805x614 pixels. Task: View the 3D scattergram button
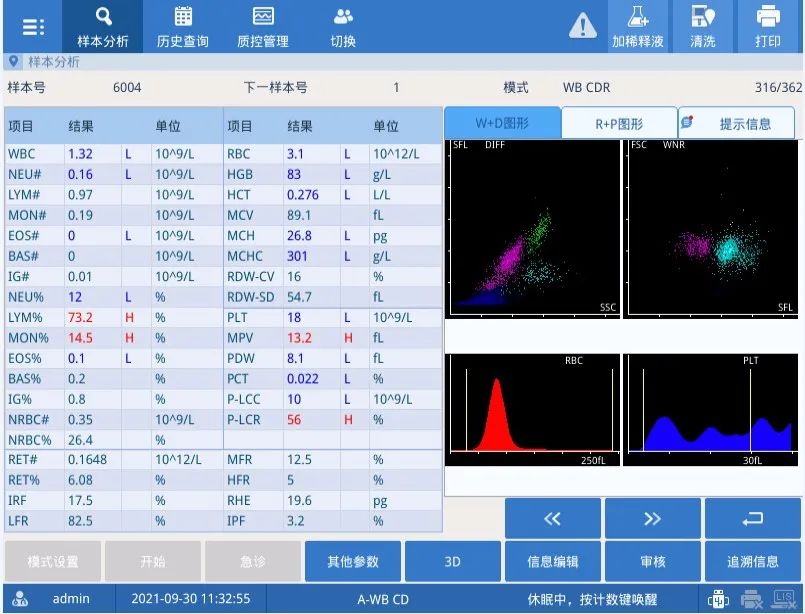tap(452, 562)
